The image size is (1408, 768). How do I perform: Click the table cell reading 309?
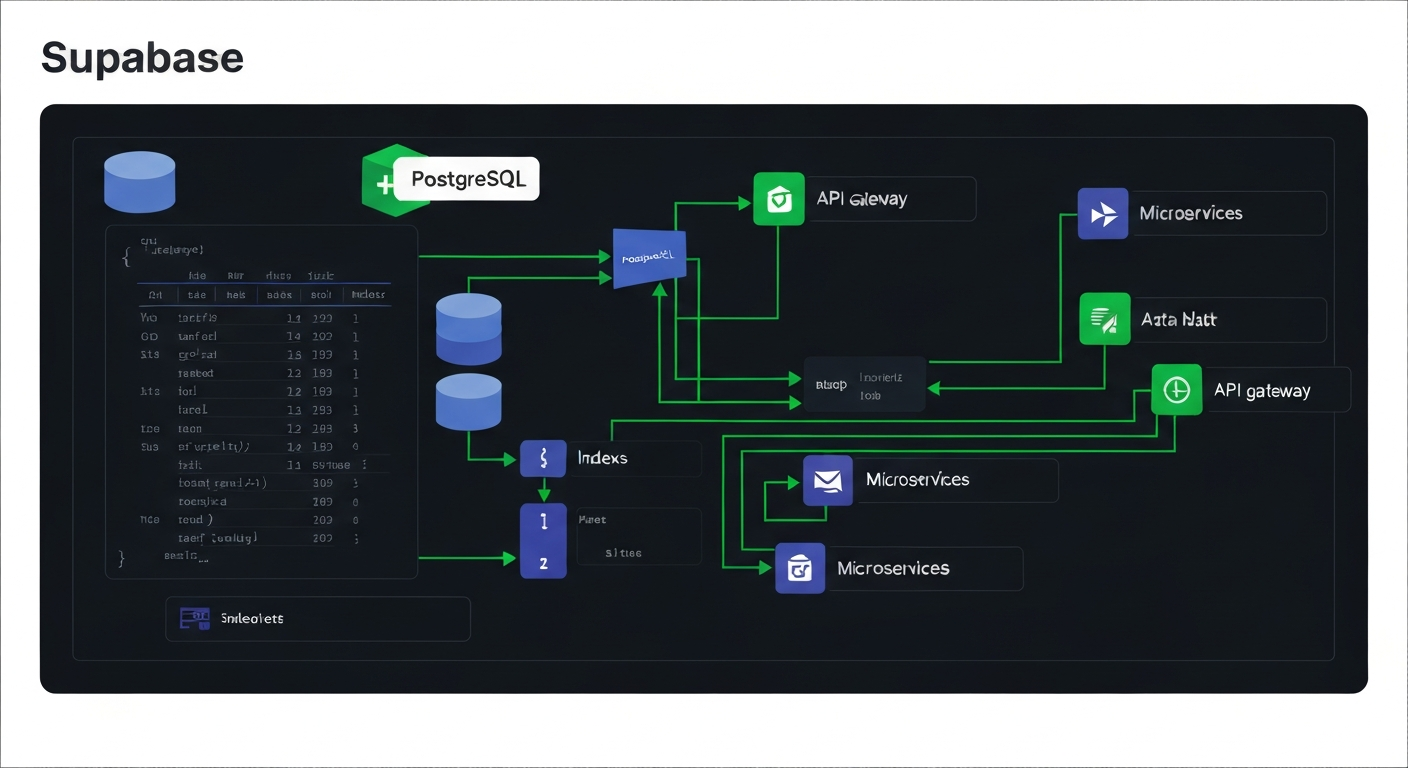pyautogui.click(x=322, y=483)
